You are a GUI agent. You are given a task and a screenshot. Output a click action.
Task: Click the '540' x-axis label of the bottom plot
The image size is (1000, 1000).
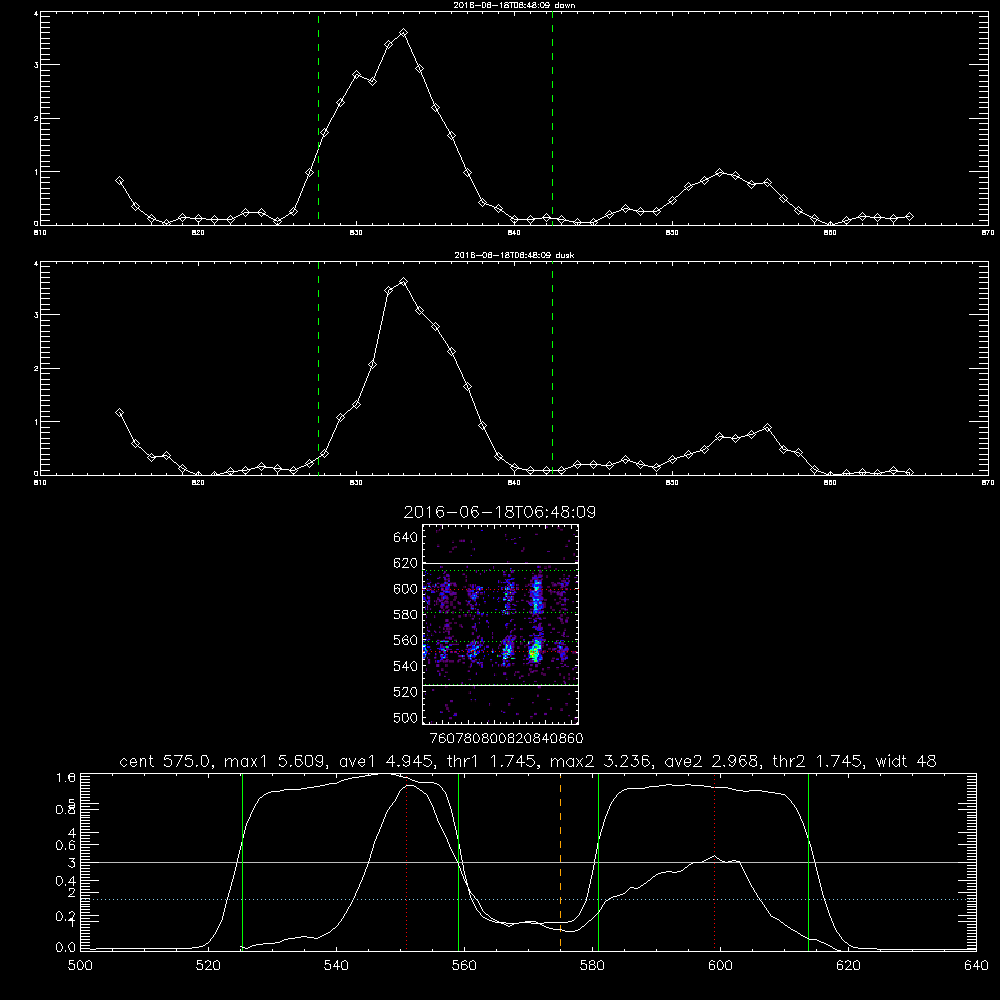coord(336,966)
